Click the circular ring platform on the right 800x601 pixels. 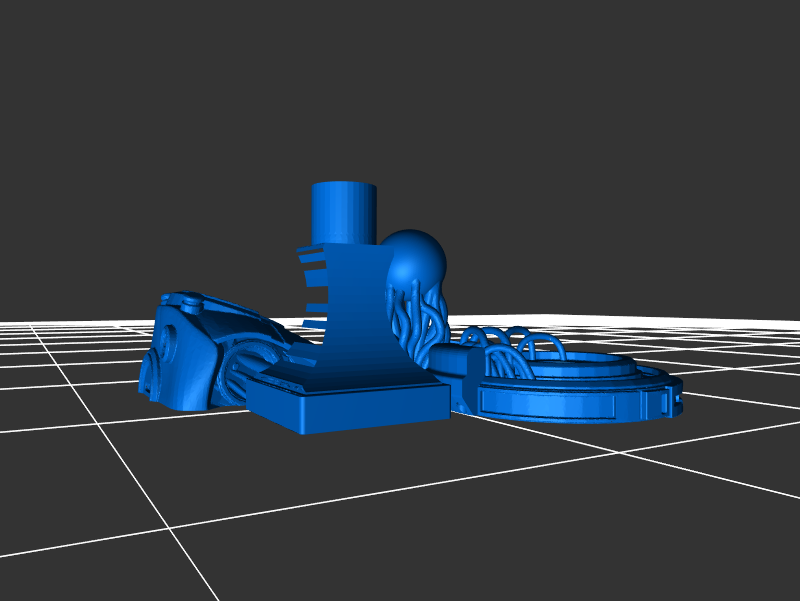pyautogui.click(x=640, y=385)
